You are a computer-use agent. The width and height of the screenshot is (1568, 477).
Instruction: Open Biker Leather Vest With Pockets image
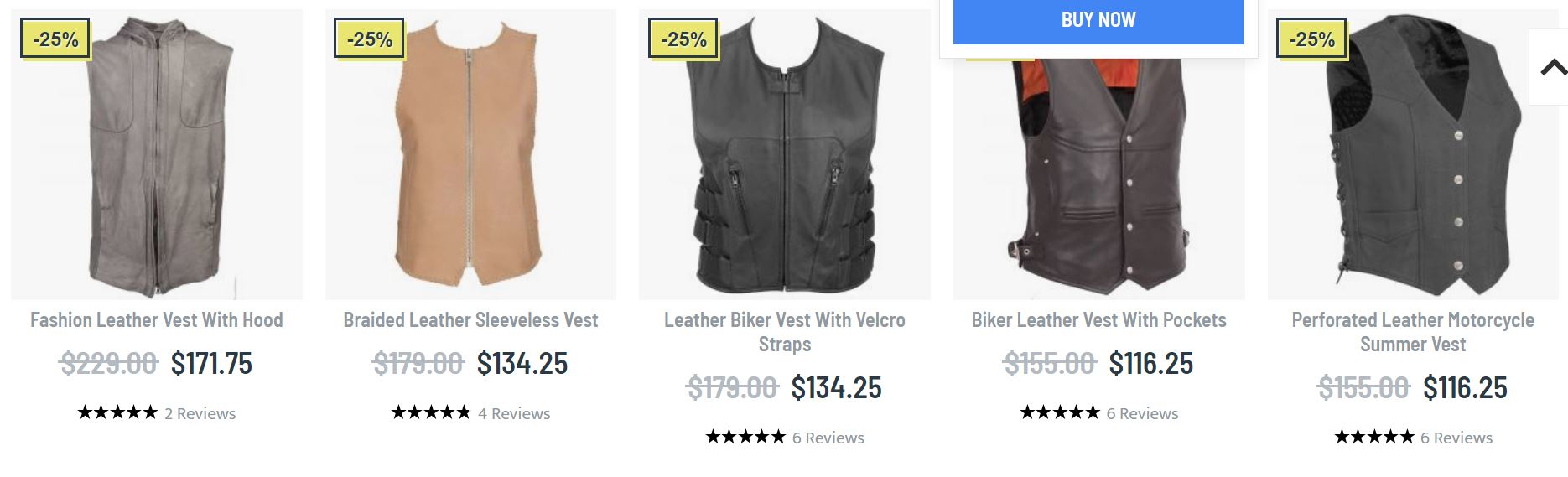1098,176
